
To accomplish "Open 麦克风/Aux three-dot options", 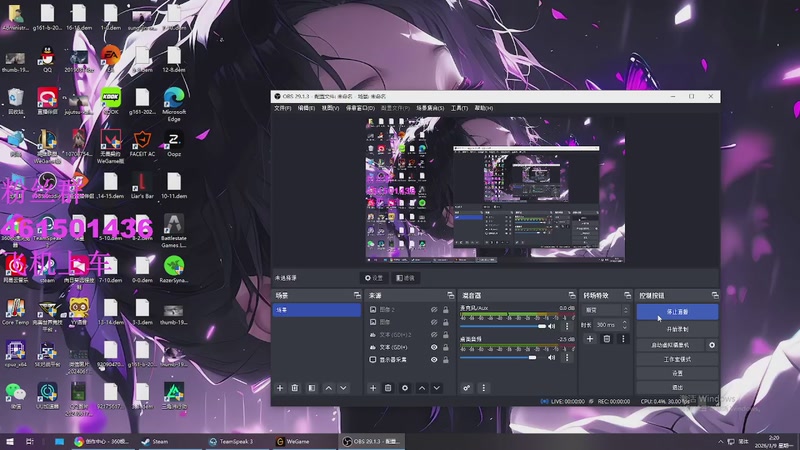I will click(x=567, y=327).
